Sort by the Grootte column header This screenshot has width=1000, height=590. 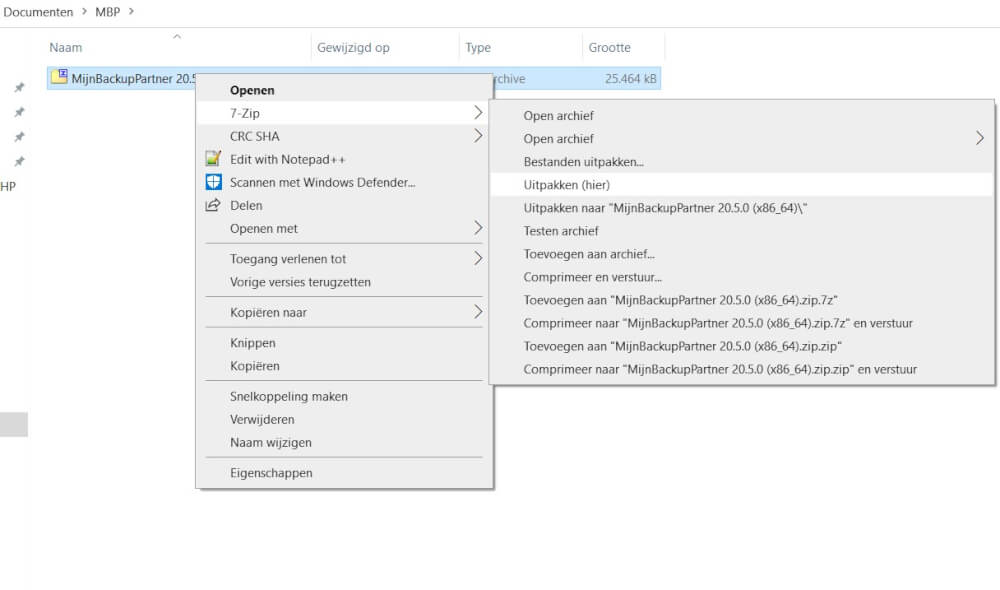(609, 47)
